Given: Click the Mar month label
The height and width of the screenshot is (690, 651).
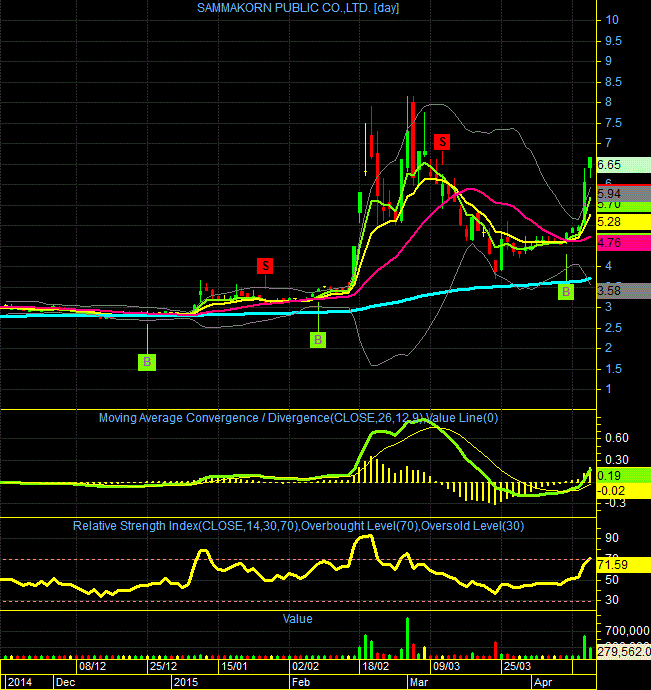Looking at the screenshot, I should (x=419, y=682).
